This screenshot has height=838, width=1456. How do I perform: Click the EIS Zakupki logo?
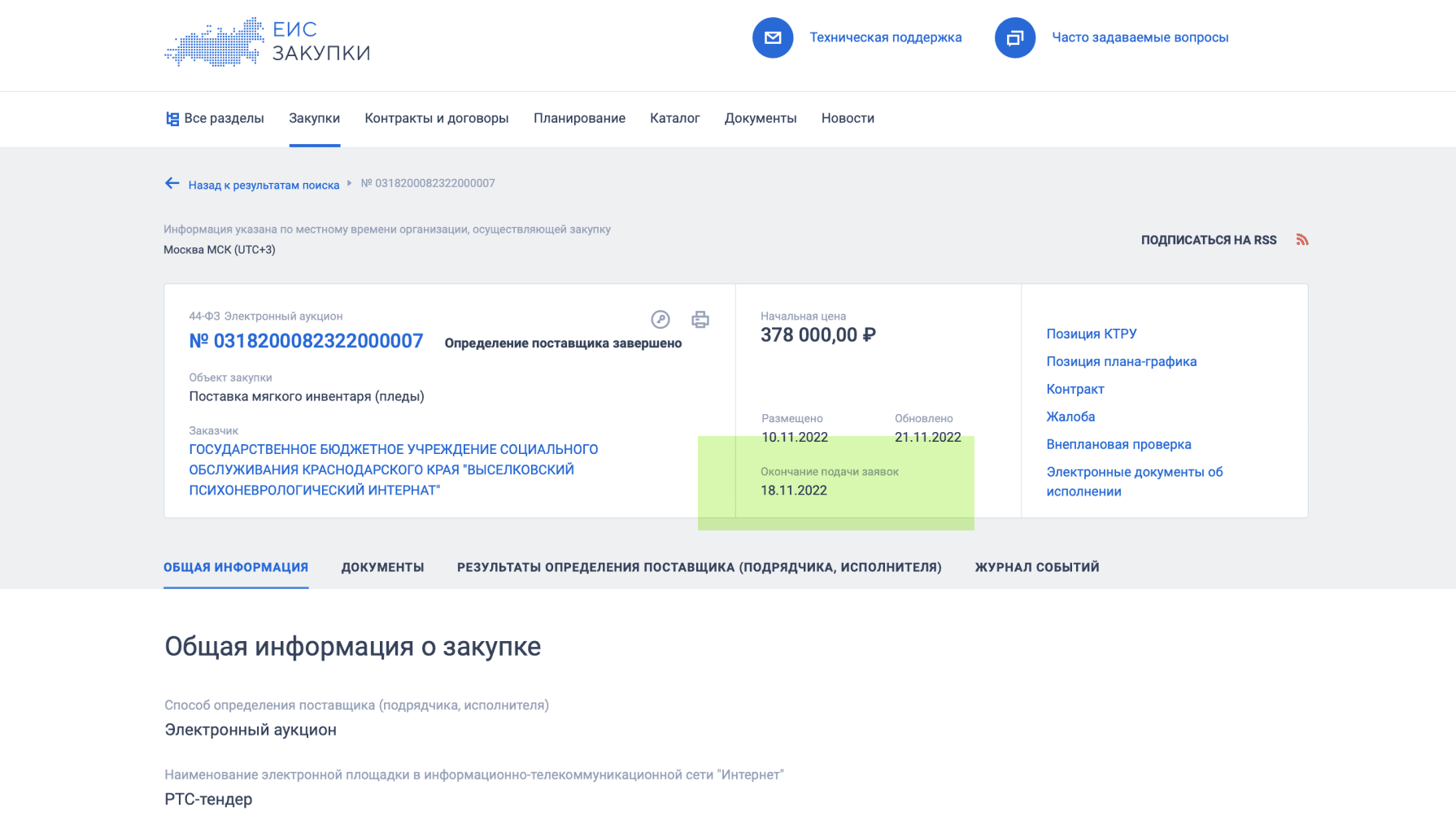click(268, 41)
